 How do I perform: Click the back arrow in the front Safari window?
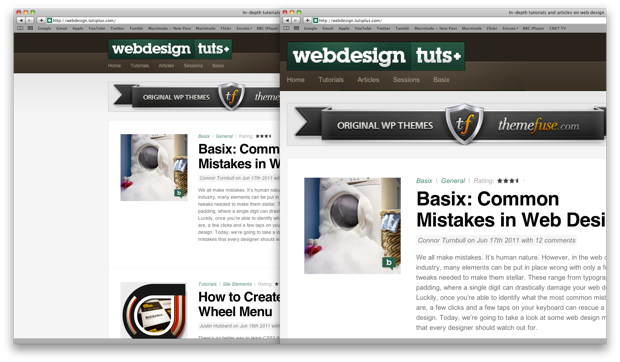click(x=287, y=21)
